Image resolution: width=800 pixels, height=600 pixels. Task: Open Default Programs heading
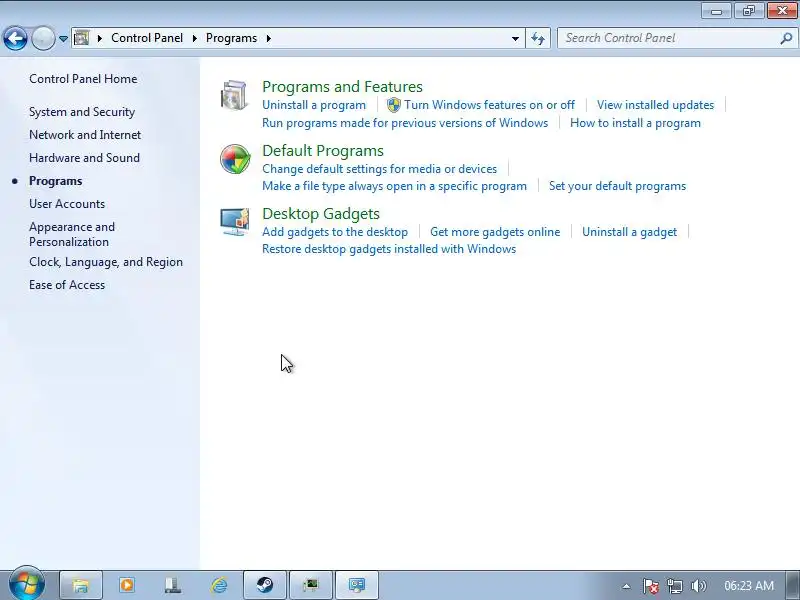click(x=323, y=151)
